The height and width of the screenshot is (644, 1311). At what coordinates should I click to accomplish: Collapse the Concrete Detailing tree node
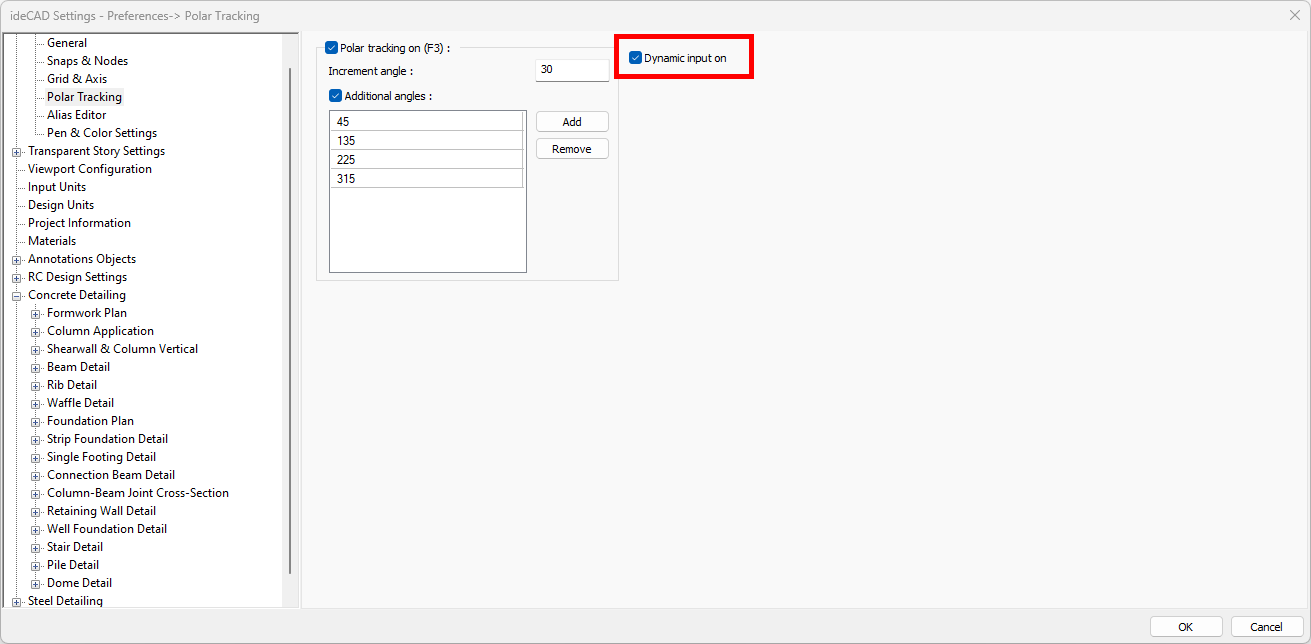pos(17,296)
